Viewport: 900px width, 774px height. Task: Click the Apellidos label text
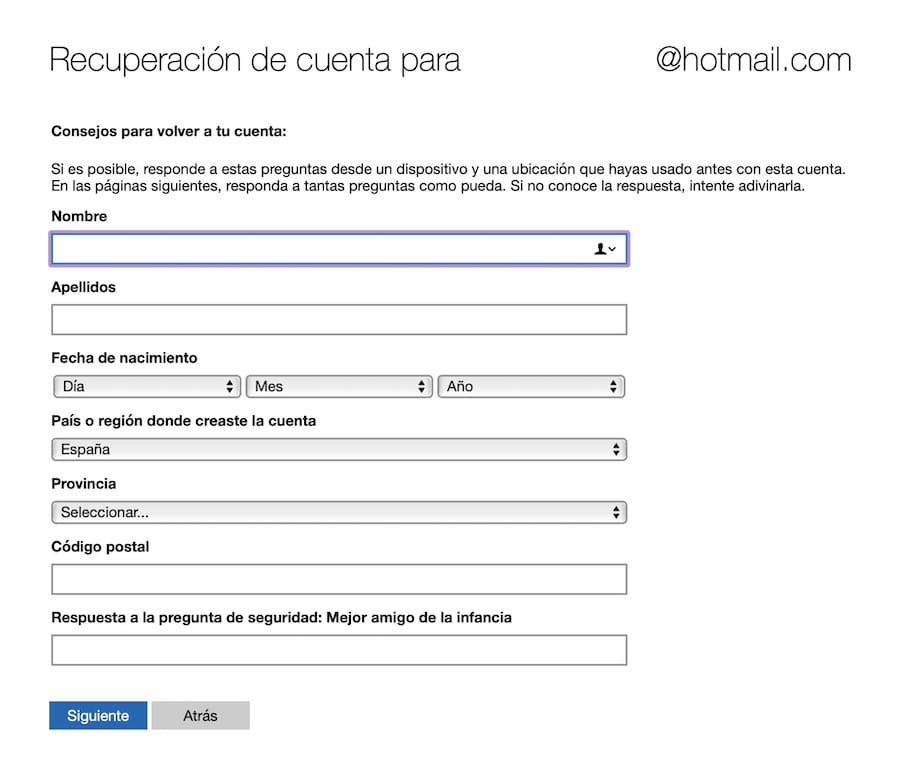click(83, 287)
